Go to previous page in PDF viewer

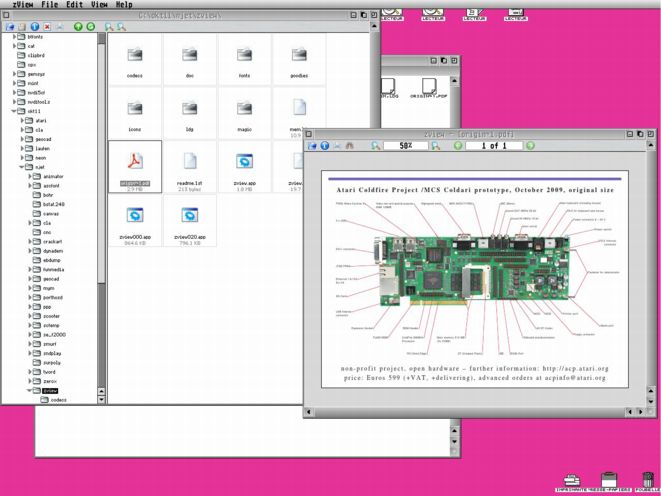pos(458,146)
